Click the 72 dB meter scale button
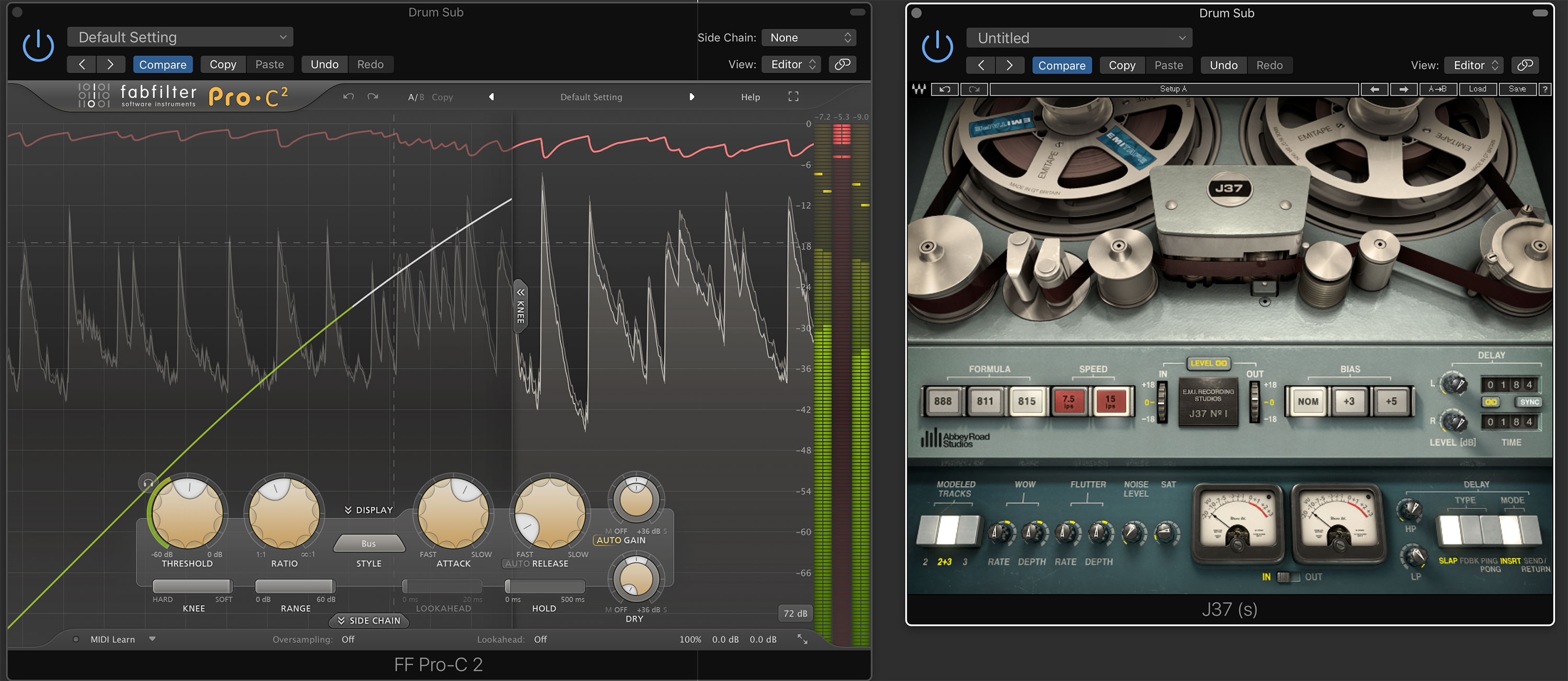The width and height of the screenshot is (1568, 681). (795, 613)
